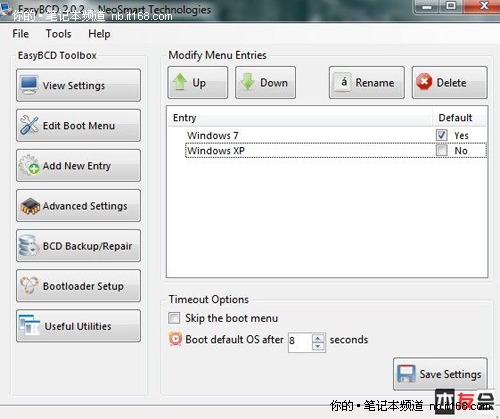Screen dimensions: 500x419
Task: Open Useful Utilities section
Action: click(x=78, y=326)
